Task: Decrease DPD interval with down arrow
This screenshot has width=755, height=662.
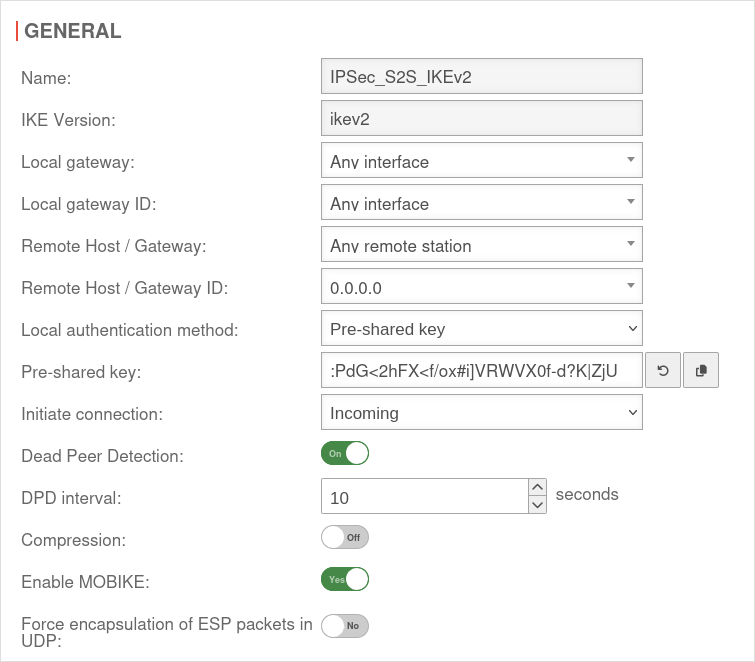Action: pyautogui.click(x=538, y=505)
